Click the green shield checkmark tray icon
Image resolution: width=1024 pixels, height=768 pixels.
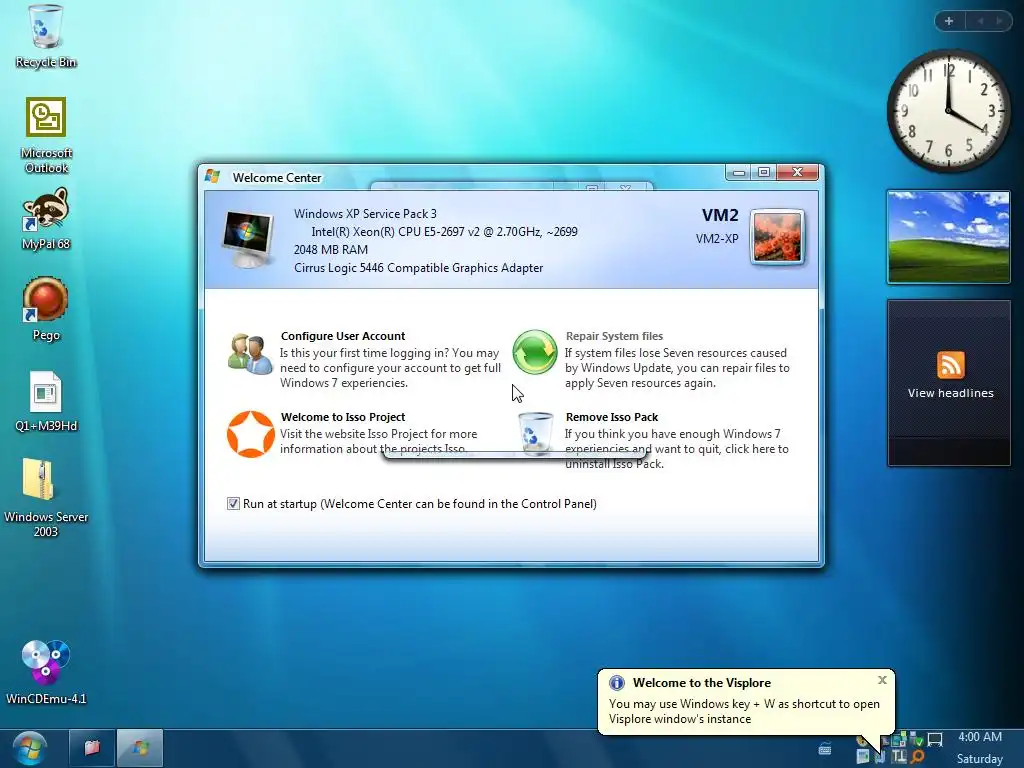[916, 741]
